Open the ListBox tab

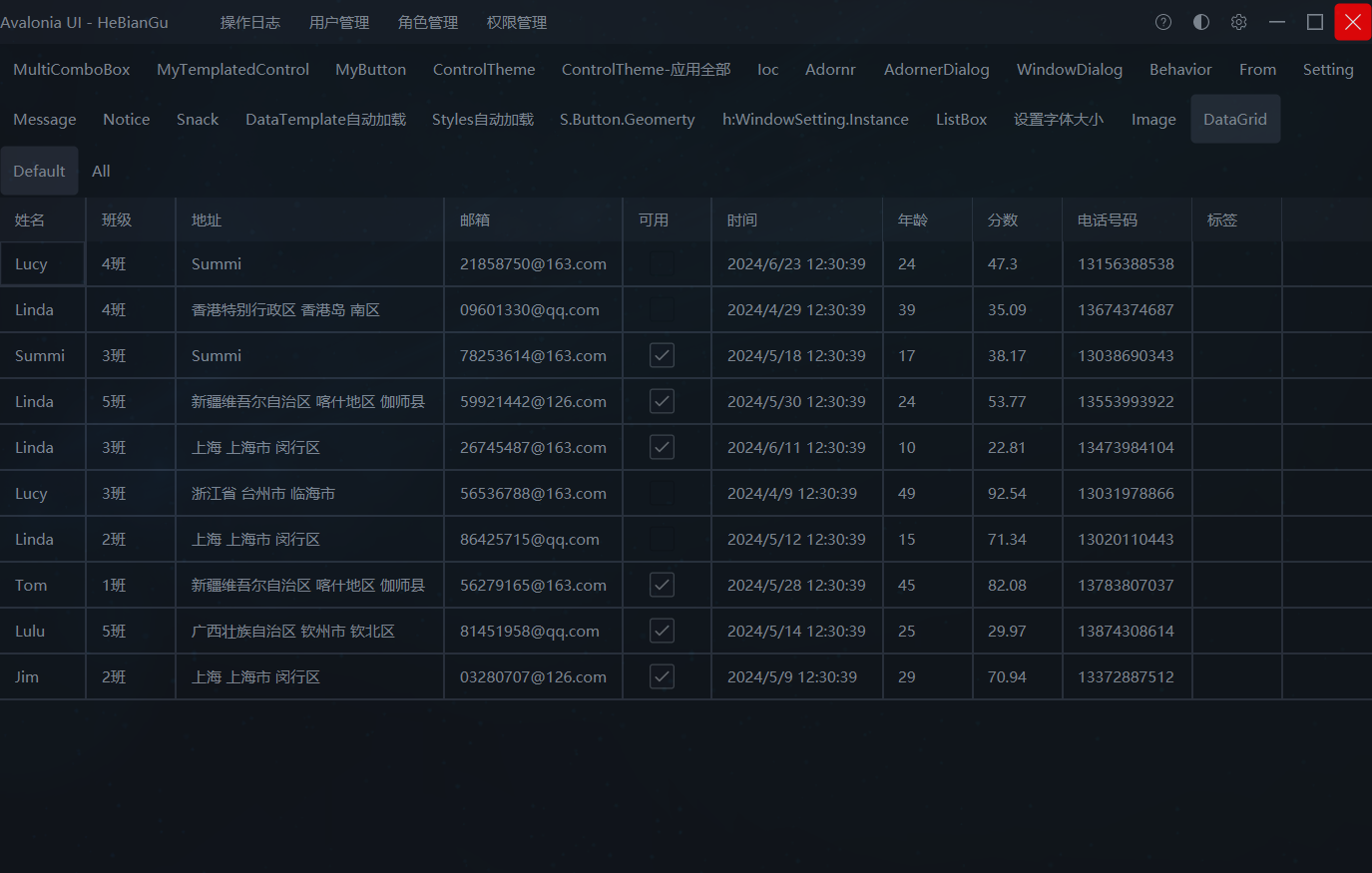pyautogui.click(x=962, y=119)
